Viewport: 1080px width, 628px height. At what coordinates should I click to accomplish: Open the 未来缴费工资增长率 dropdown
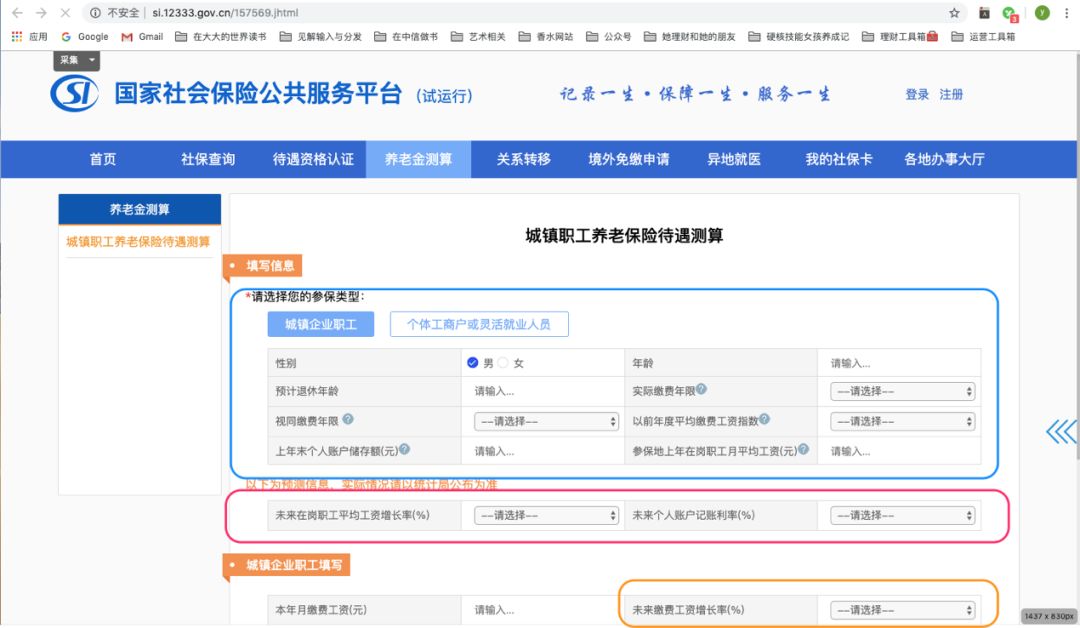pyautogui.click(x=903, y=609)
